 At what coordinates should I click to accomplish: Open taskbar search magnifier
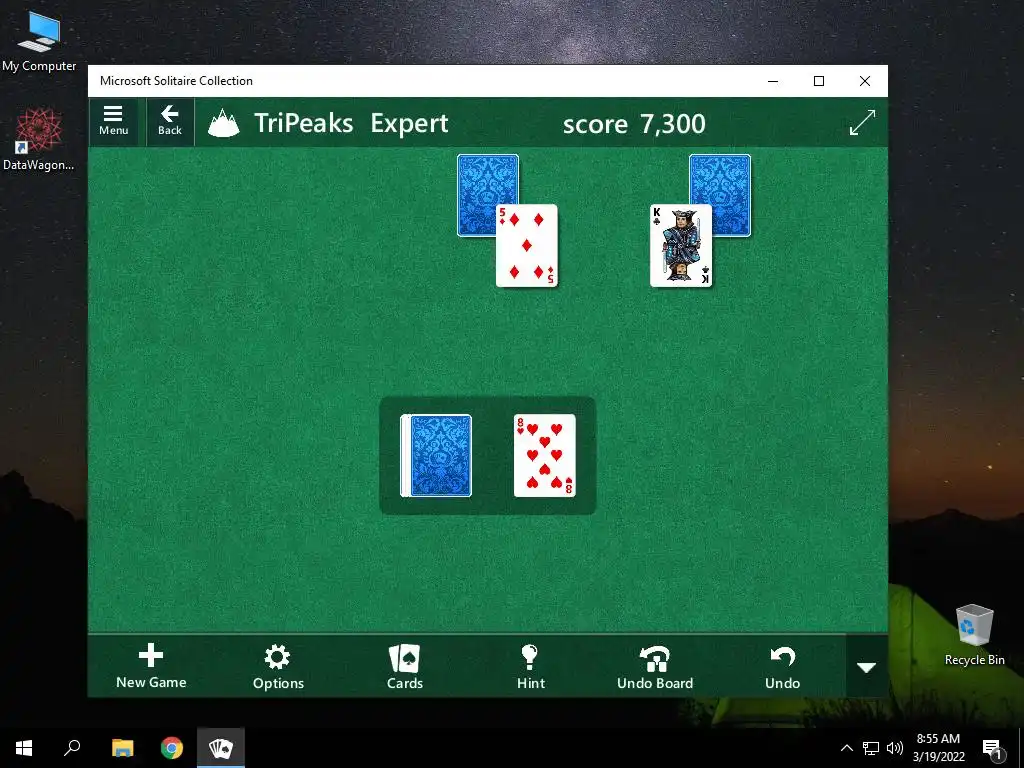pos(72,748)
